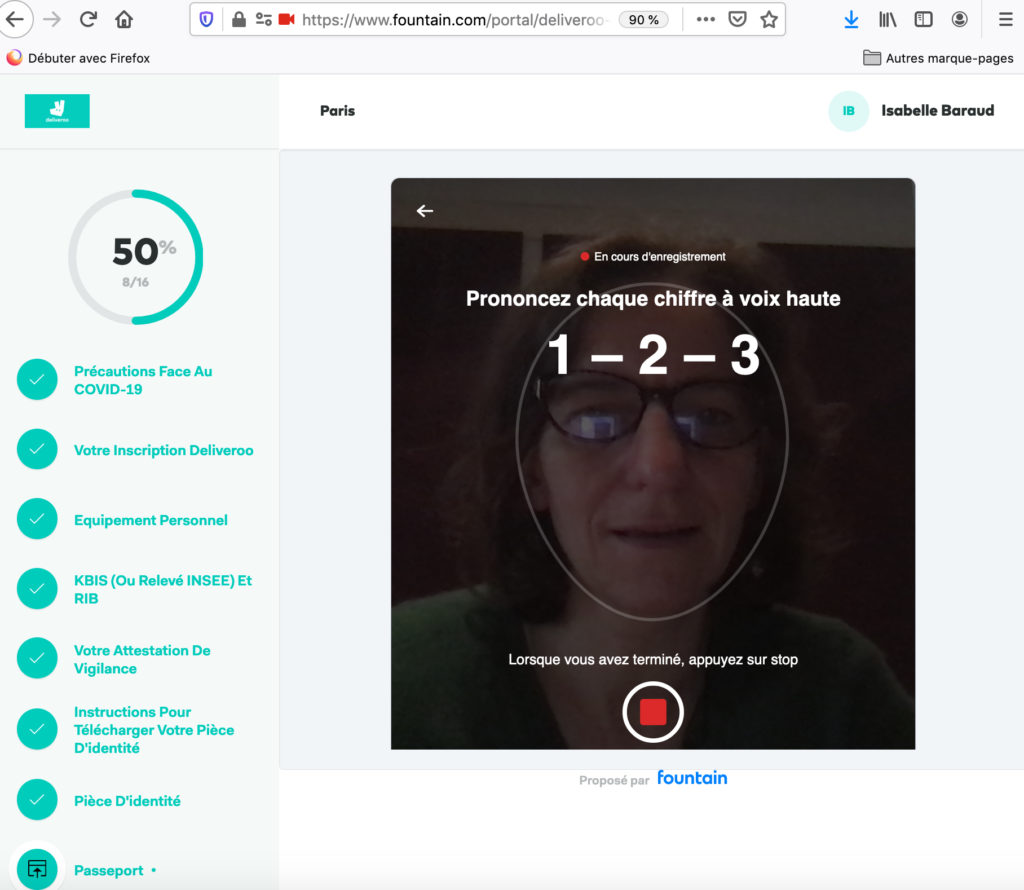Select 'Equipement Personnel' step

point(151,520)
